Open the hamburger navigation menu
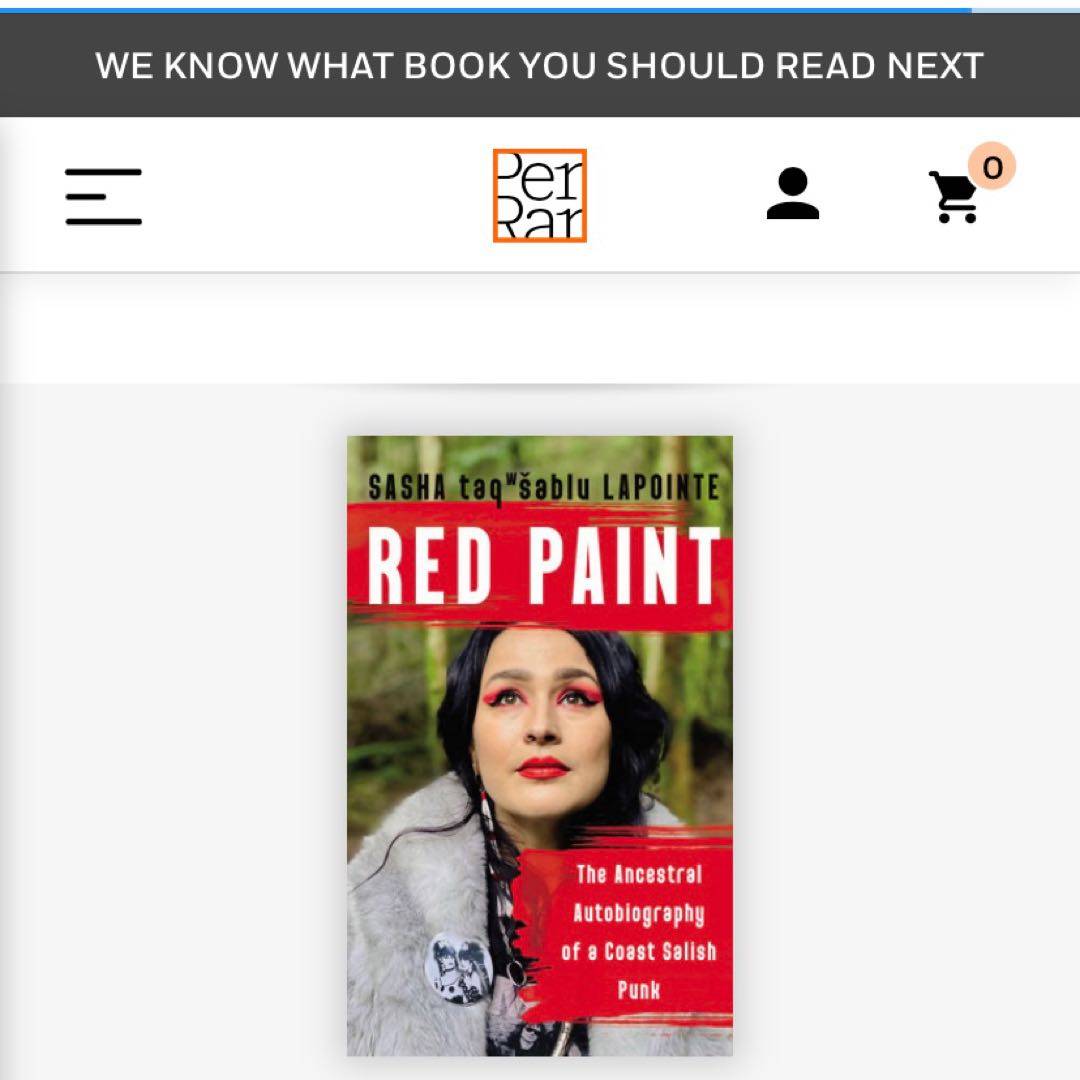1080x1080 pixels. (x=103, y=196)
